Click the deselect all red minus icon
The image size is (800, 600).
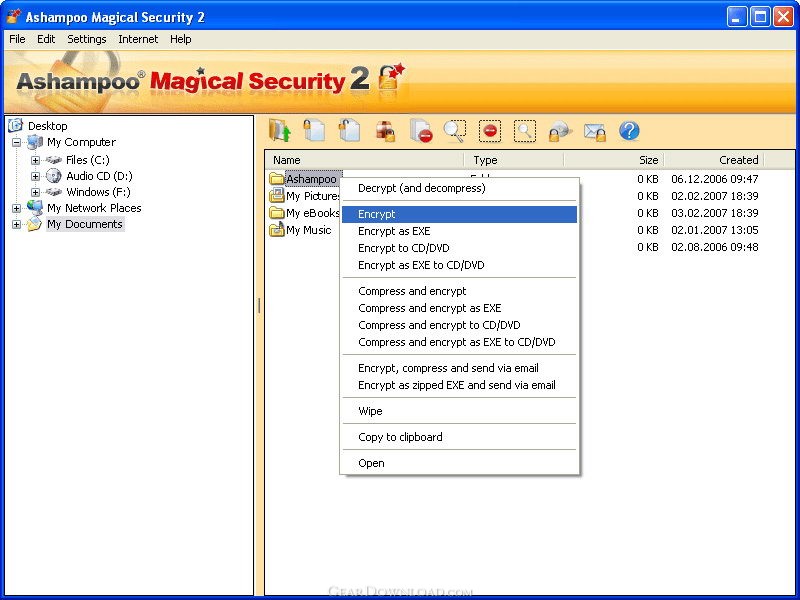490,131
